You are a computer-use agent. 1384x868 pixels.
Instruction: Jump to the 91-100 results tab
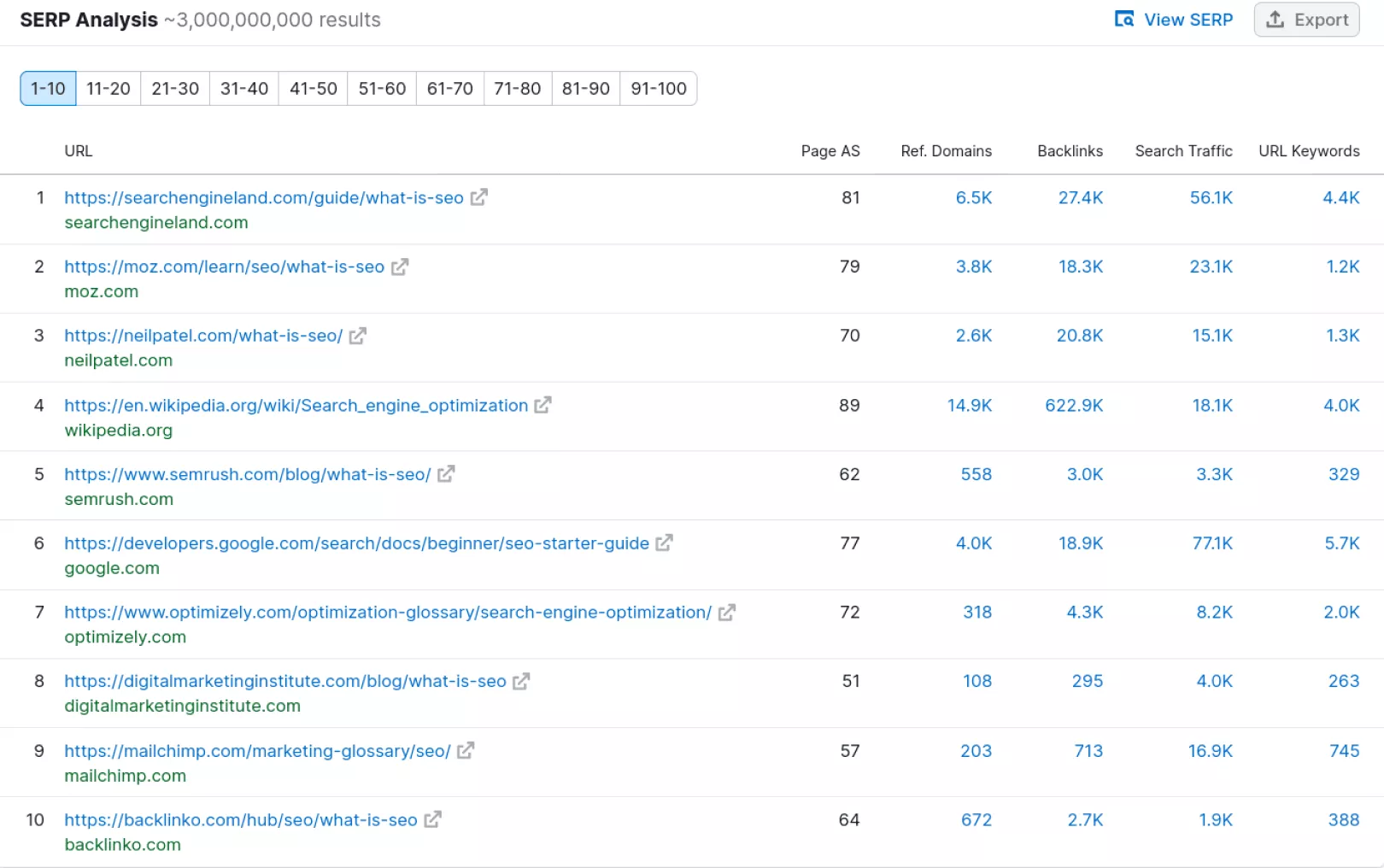click(x=659, y=89)
